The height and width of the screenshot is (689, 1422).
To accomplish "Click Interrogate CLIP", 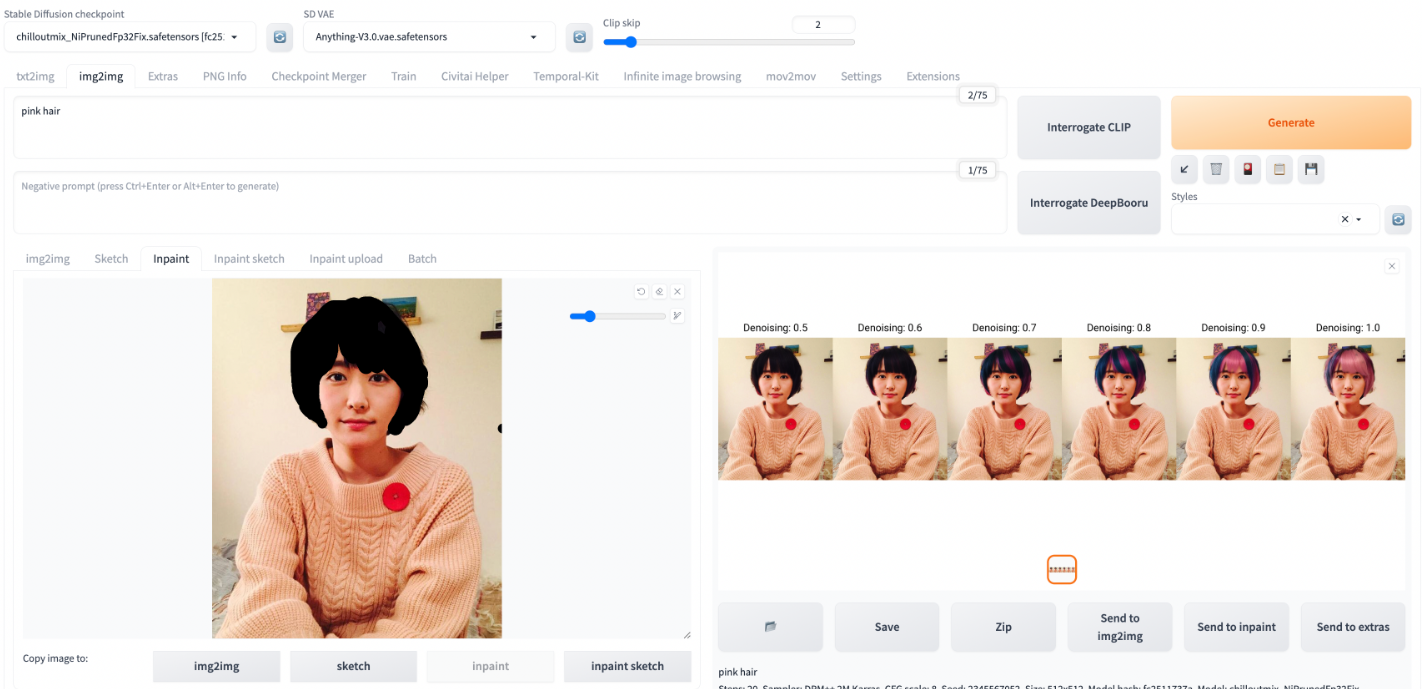I will click(1089, 127).
